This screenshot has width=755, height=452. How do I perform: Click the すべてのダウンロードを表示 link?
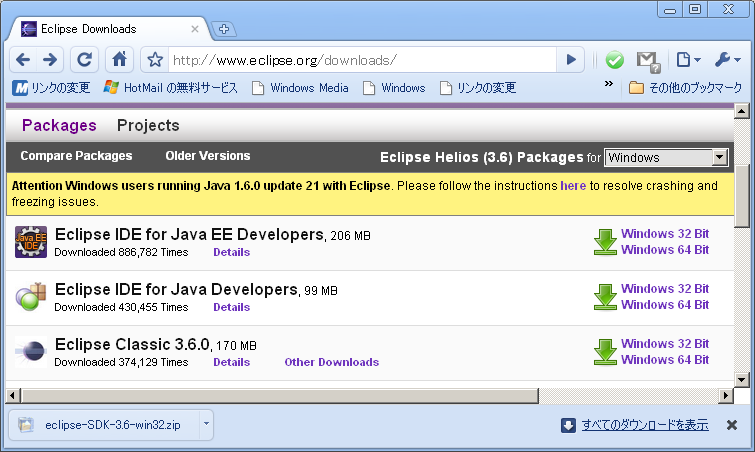[x=645, y=425]
